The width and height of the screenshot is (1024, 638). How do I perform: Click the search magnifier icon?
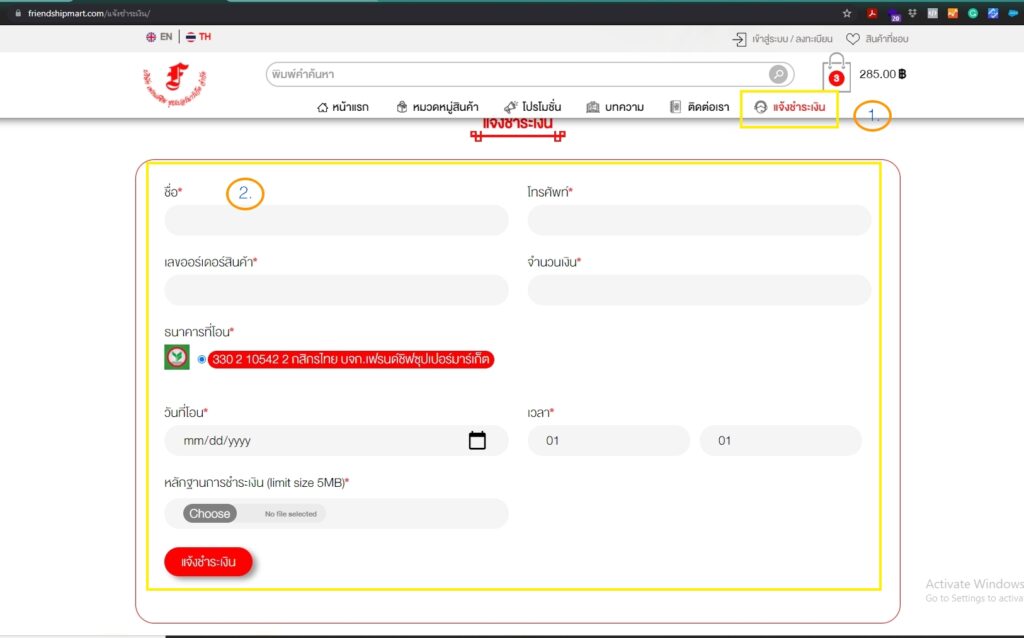tap(778, 75)
